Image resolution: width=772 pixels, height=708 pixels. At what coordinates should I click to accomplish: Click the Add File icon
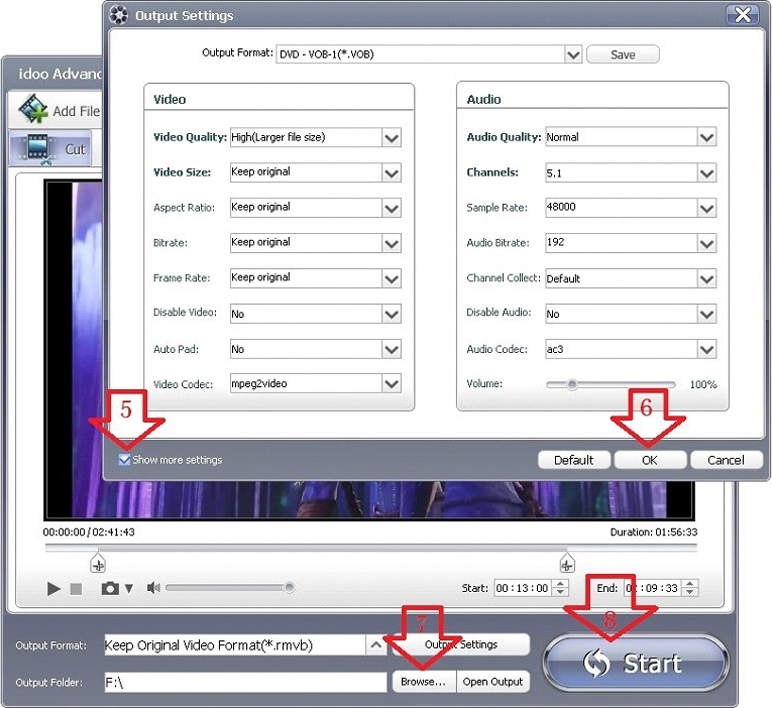pos(35,110)
